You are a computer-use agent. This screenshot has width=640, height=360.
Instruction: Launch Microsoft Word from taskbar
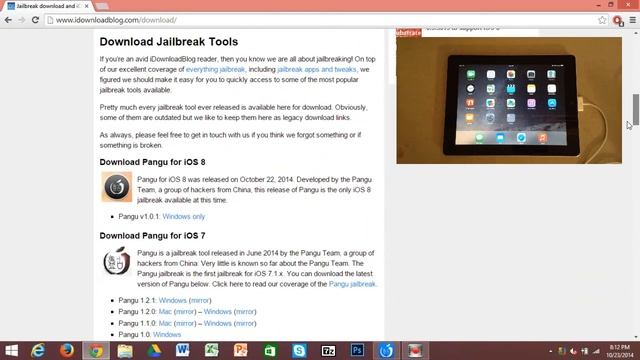click(183, 351)
